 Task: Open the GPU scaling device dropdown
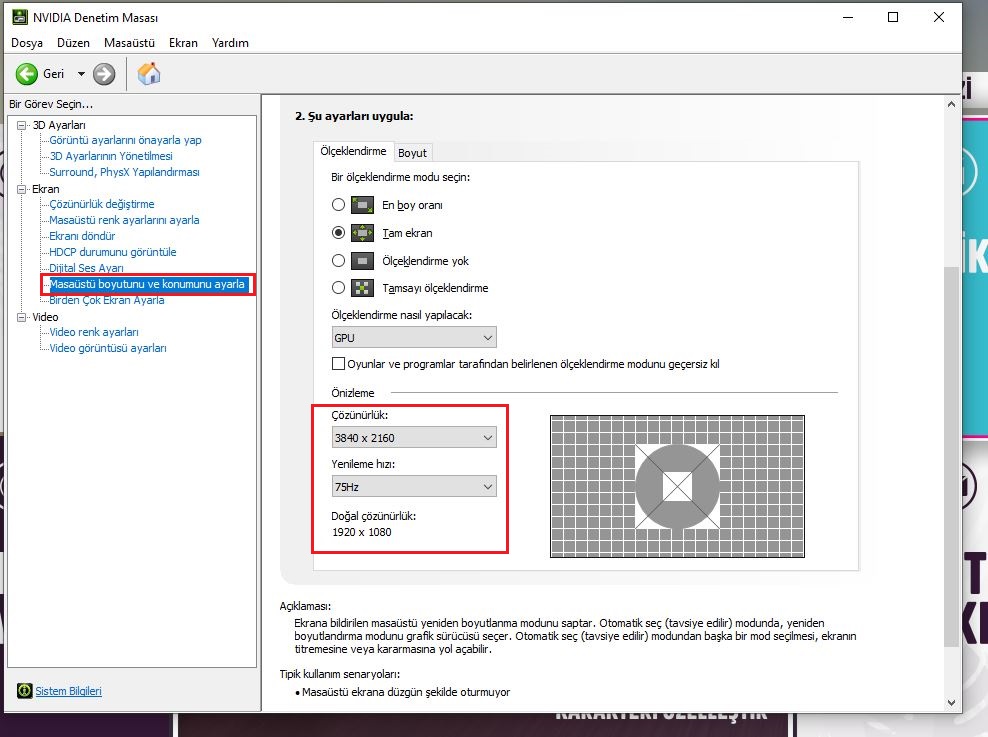414,337
